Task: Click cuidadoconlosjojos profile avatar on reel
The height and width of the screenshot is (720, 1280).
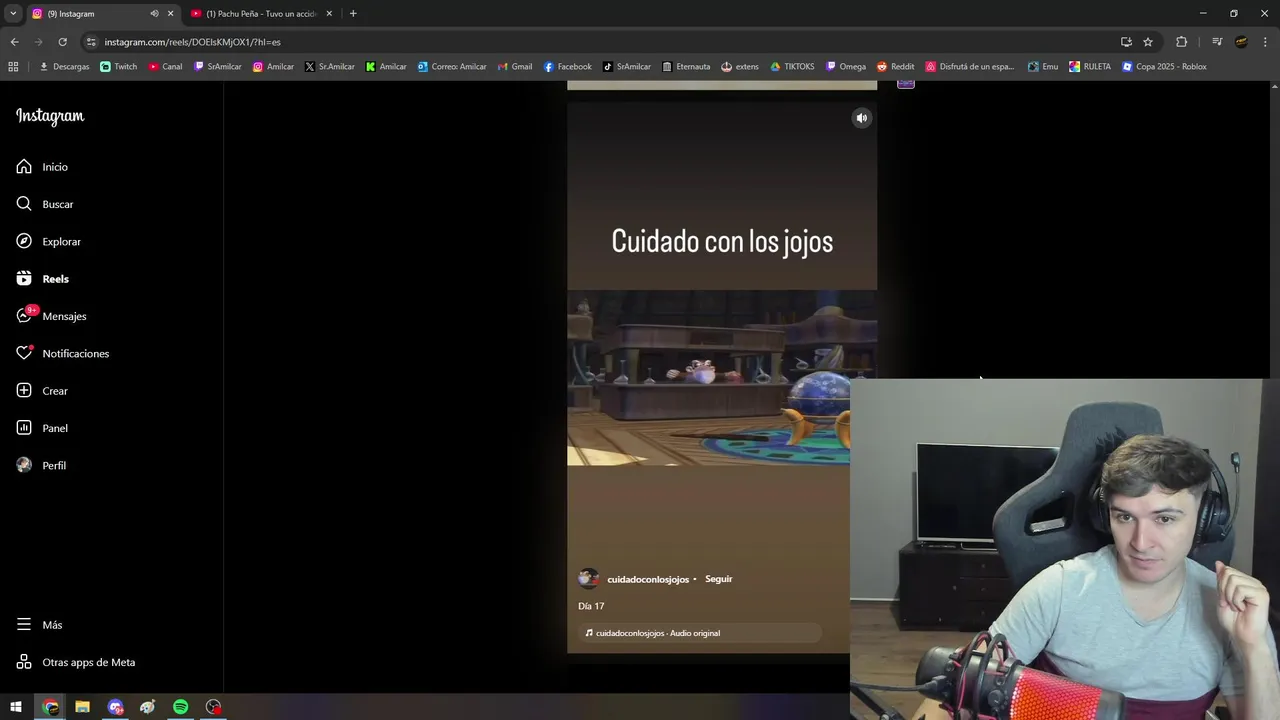Action: tap(588, 579)
